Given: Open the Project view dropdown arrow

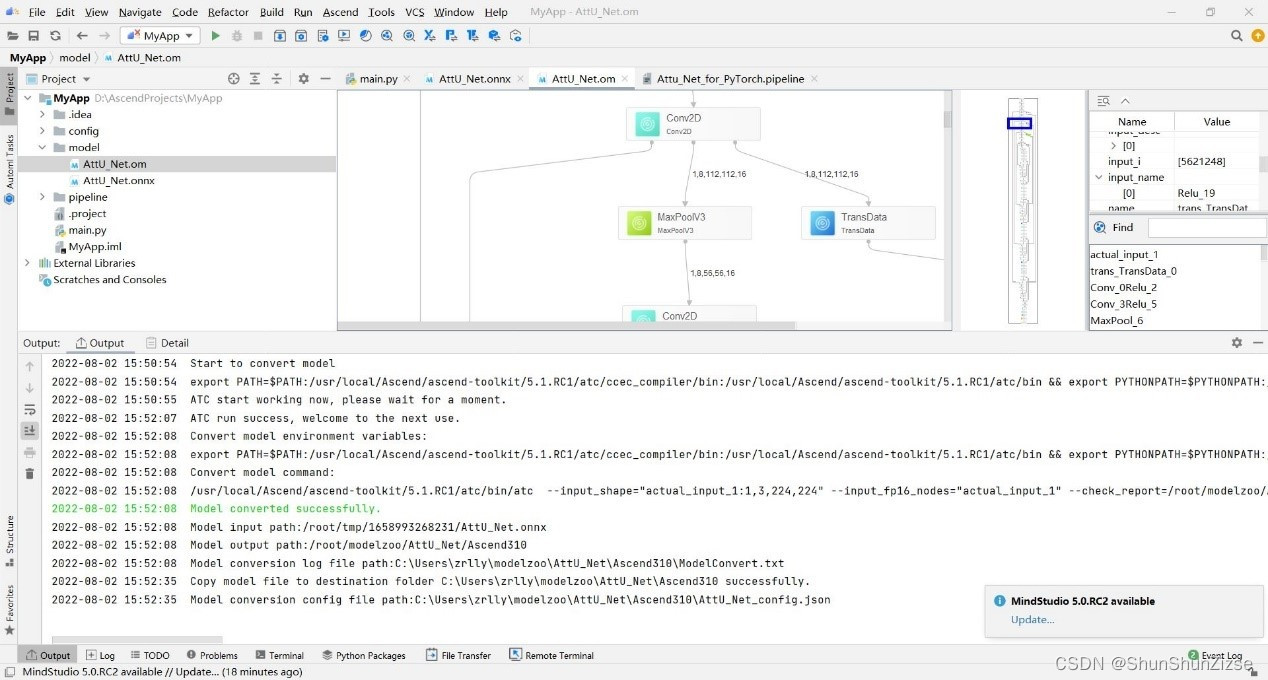Looking at the screenshot, I should (86, 79).
